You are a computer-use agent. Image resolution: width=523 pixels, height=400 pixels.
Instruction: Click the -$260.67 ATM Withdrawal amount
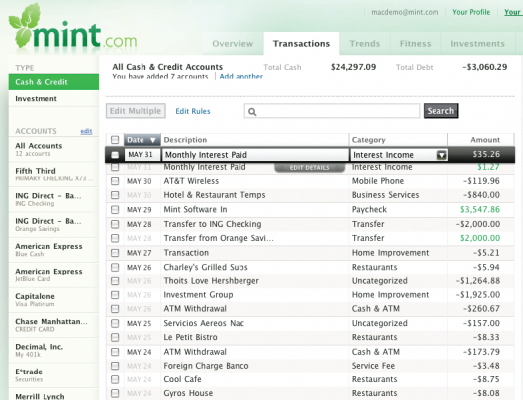pos(481,309)
